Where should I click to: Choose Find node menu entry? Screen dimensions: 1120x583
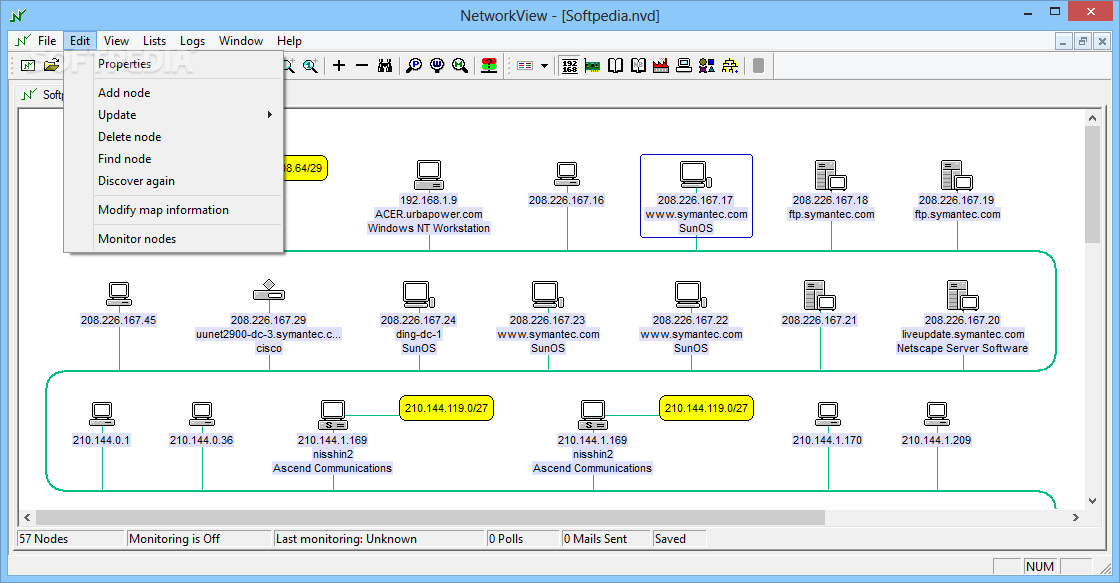[174, 159]
